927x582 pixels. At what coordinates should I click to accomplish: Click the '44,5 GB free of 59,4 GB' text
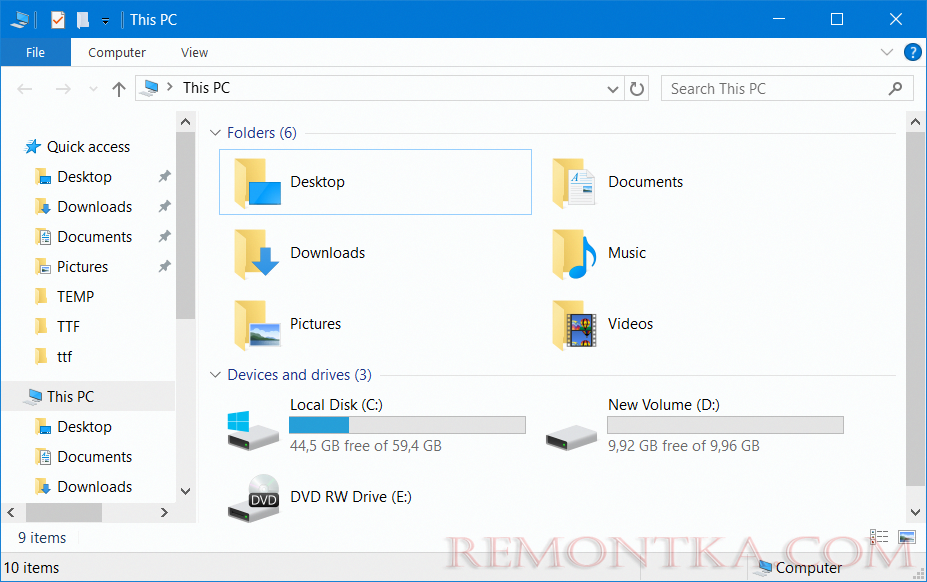pyautogui.click(x=366, y=446)
